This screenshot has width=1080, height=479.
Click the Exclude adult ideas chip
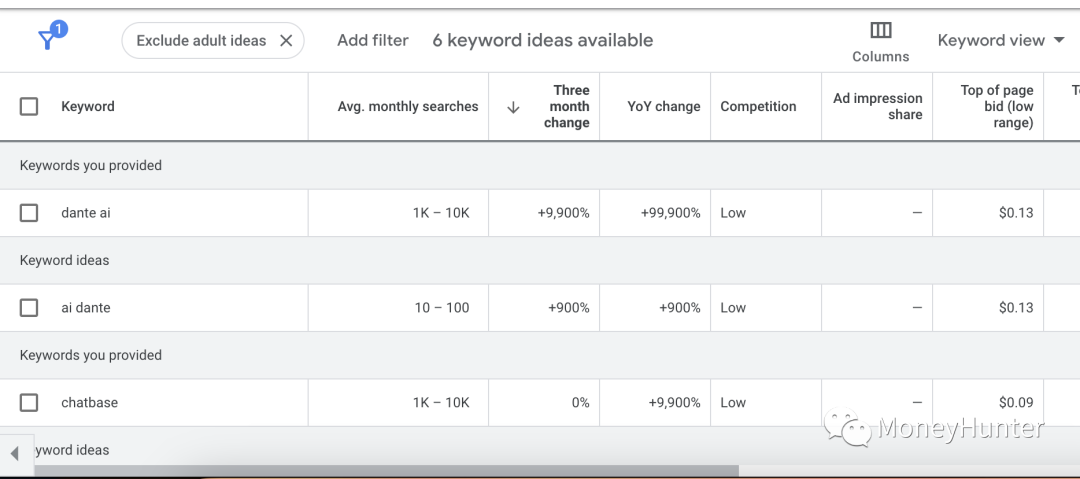click(201, 41)
